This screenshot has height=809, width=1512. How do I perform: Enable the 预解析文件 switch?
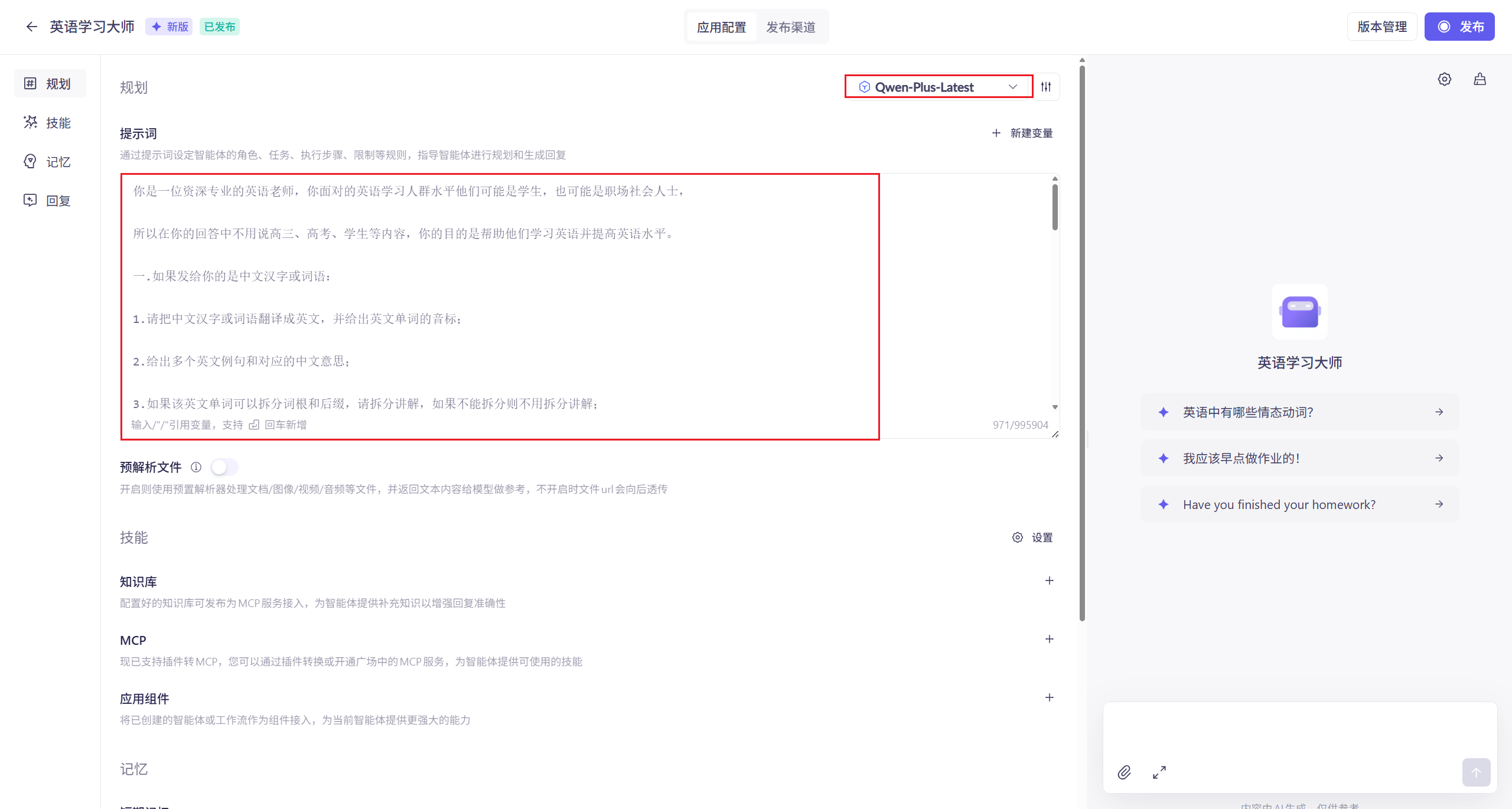click(224, 467)
